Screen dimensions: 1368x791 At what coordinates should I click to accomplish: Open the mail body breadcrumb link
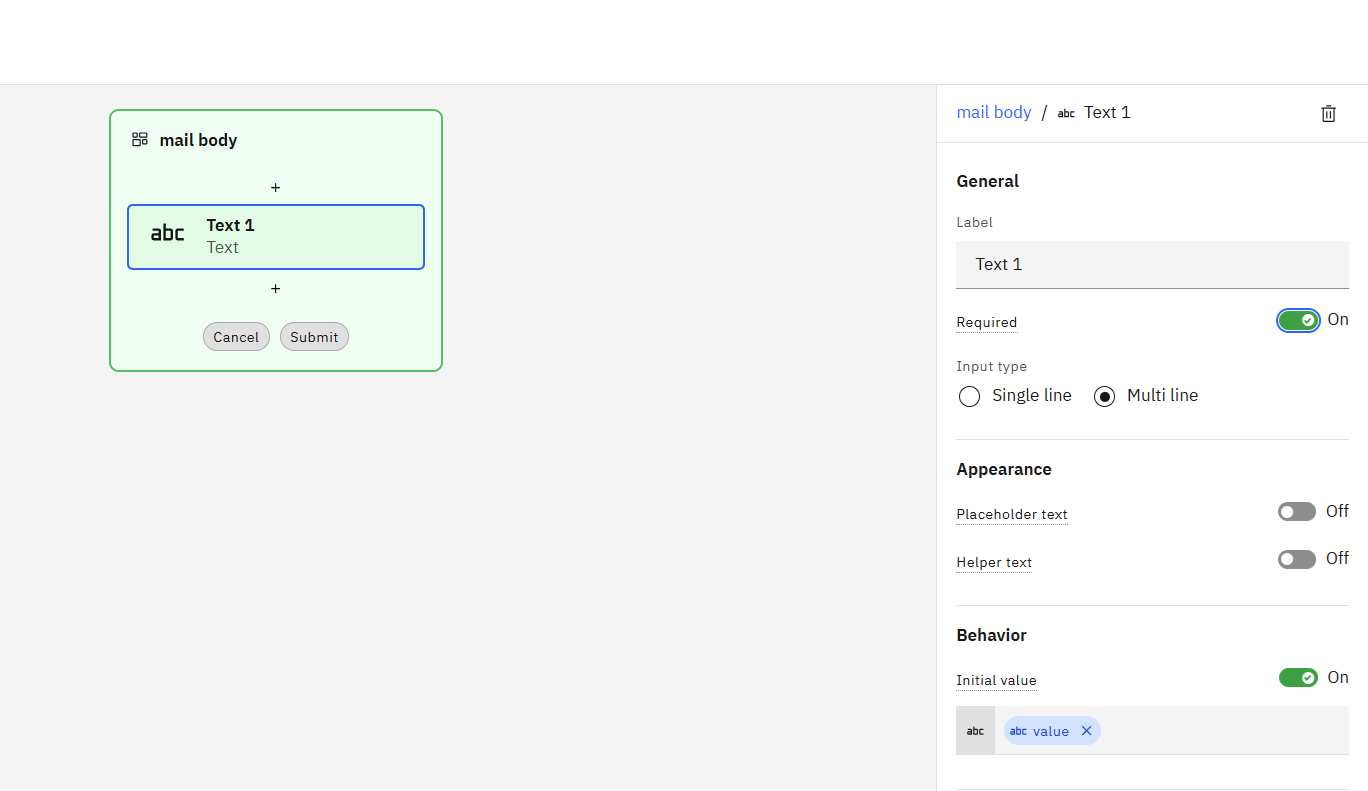[x=993, y=112]
